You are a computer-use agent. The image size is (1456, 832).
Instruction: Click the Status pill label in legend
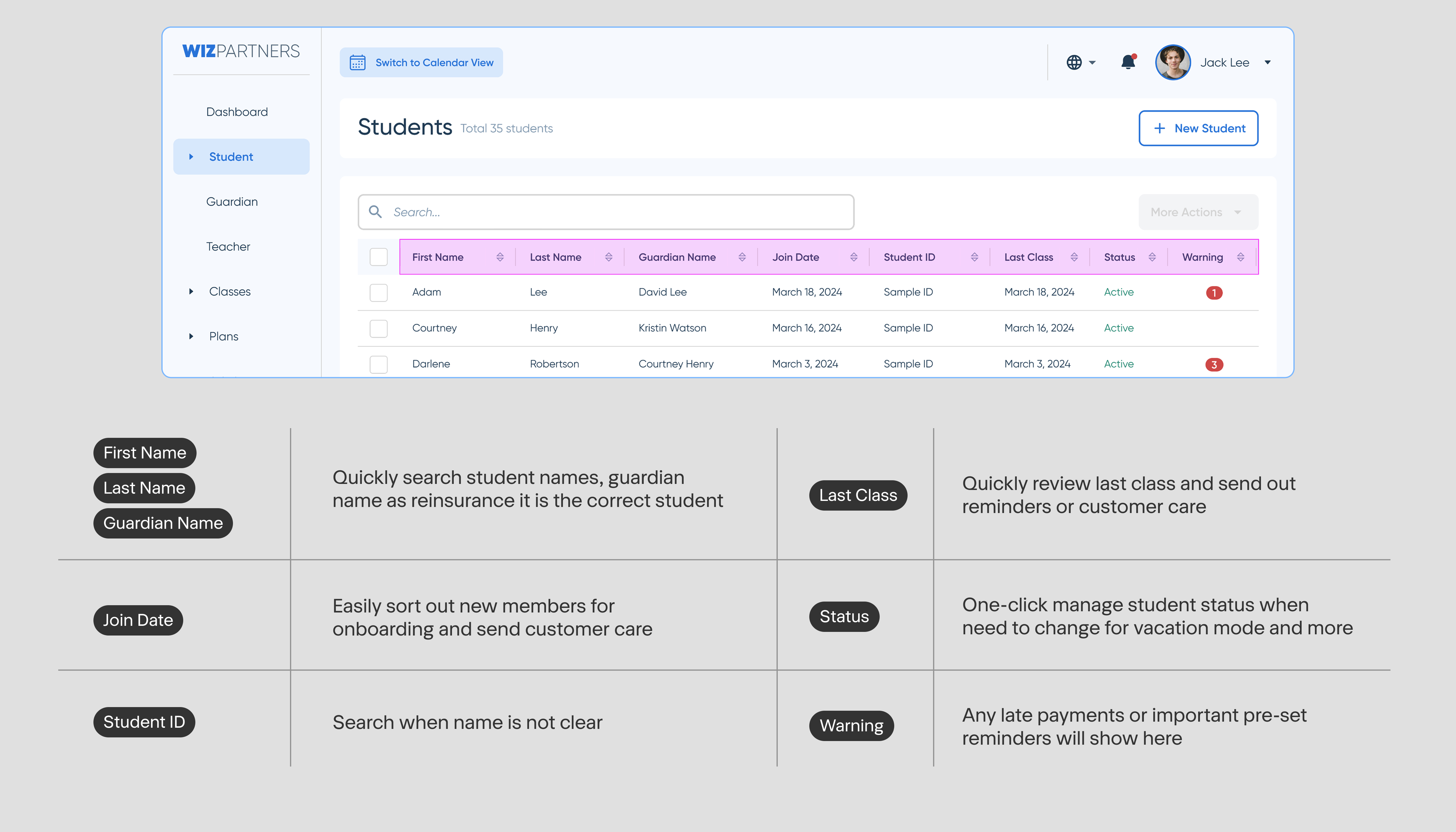(x=844, y=617)
